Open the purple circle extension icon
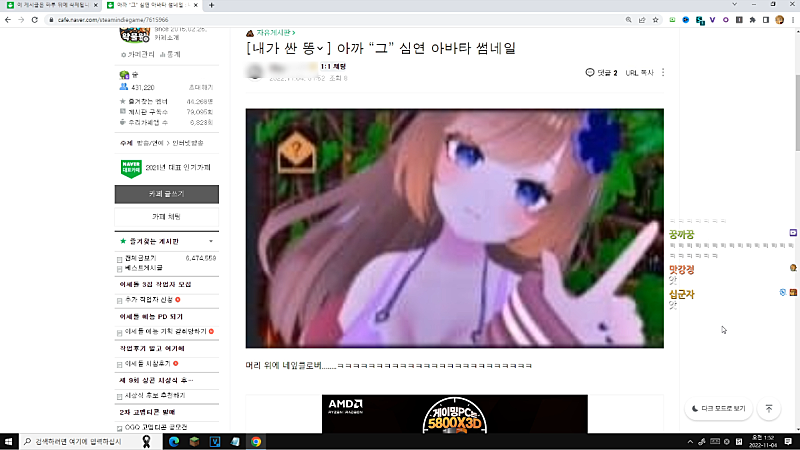Screen dimensions: 800x450 coord(726,20)
